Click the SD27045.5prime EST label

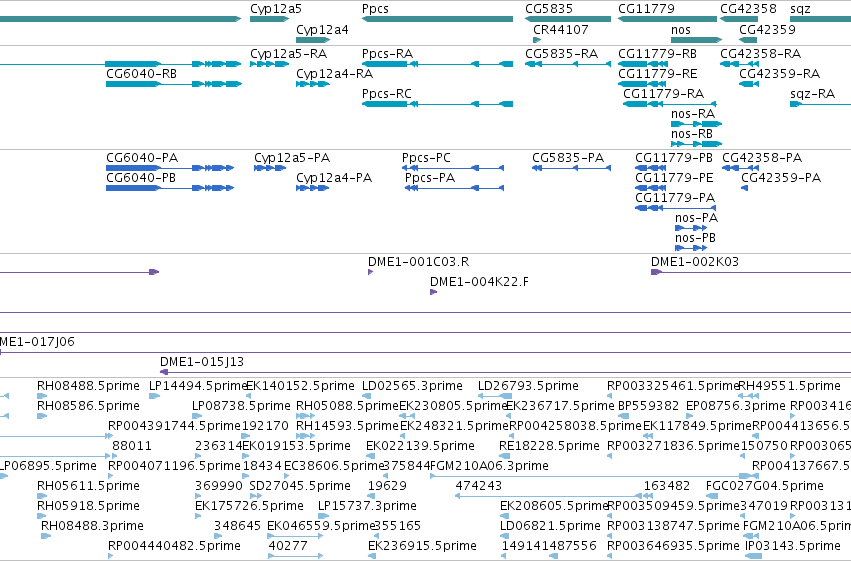300,487
